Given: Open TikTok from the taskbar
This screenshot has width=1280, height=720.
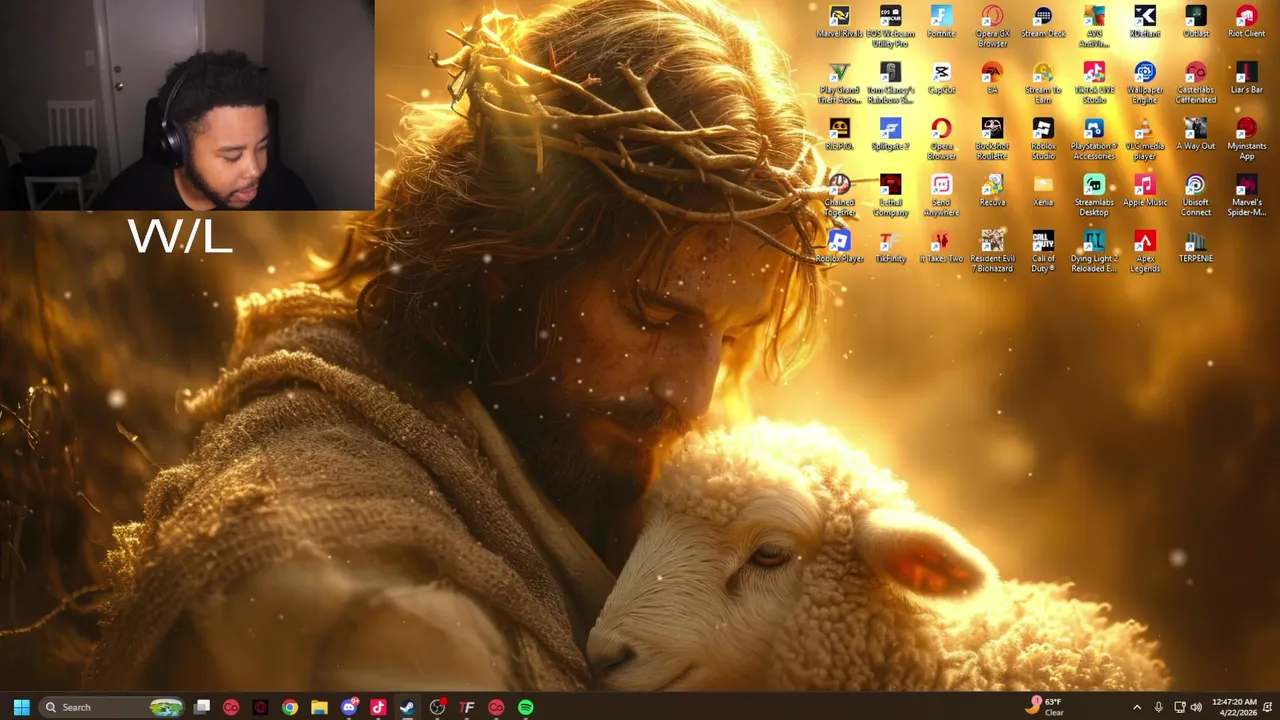Looking at the screenshot, I should pyautogui.click(x=378, y=707).
